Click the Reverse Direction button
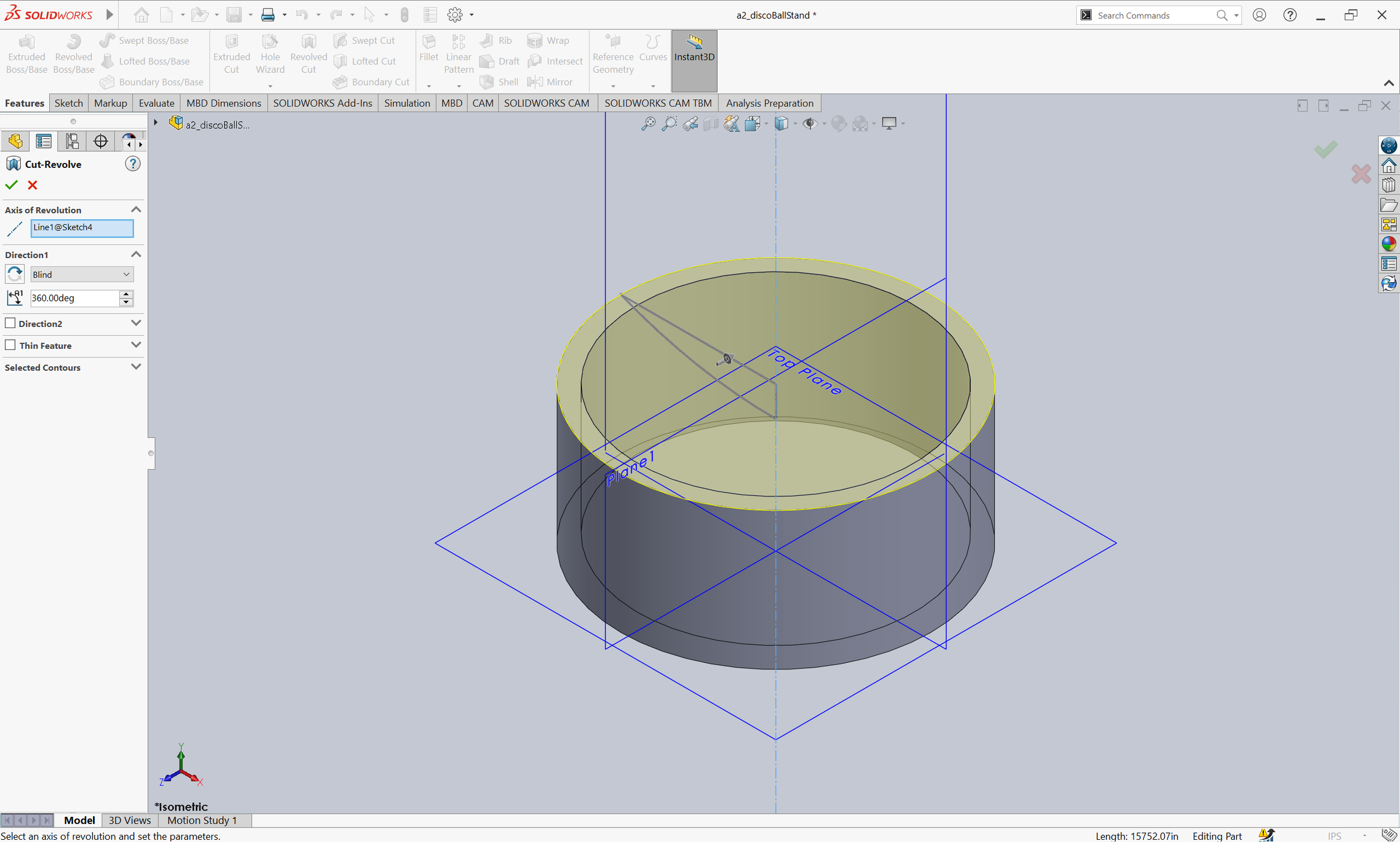 pyautogui.click(x=15, y=274)
